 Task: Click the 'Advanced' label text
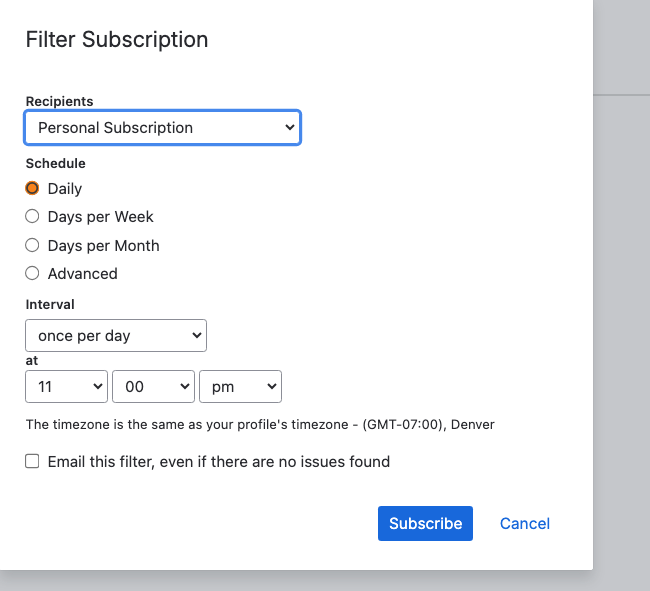tap(83, 274)
